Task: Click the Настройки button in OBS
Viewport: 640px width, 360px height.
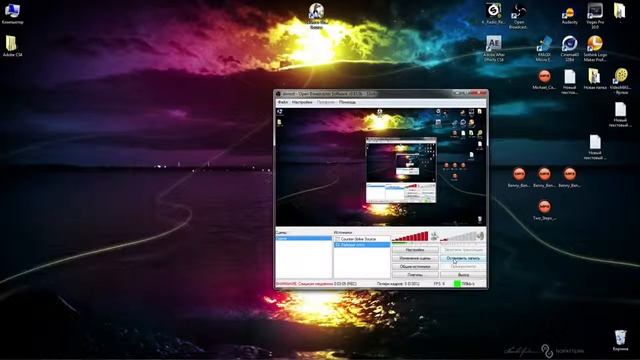Action: (x=415, y=250)
